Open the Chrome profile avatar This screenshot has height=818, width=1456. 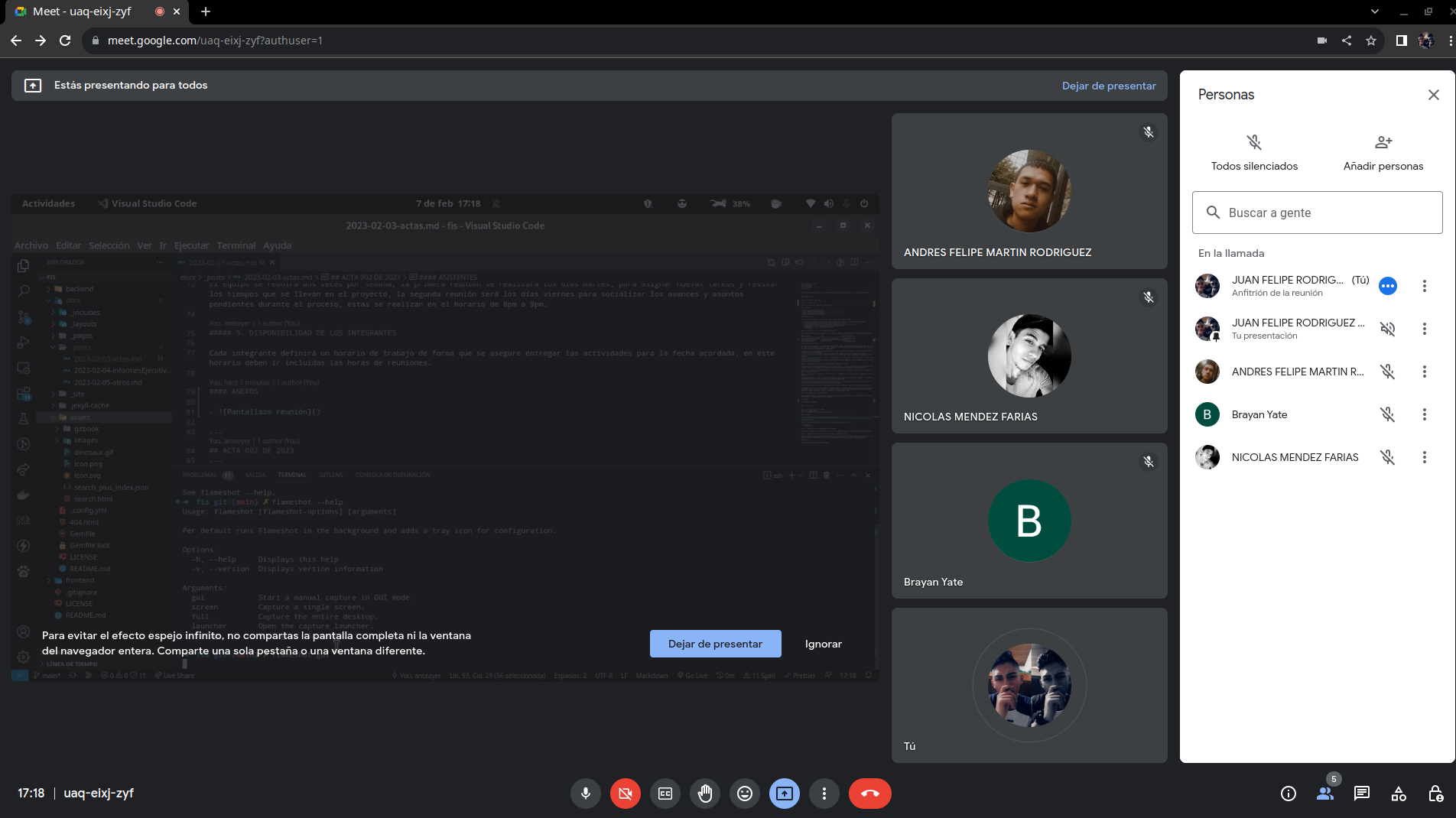pos(1425,41)
